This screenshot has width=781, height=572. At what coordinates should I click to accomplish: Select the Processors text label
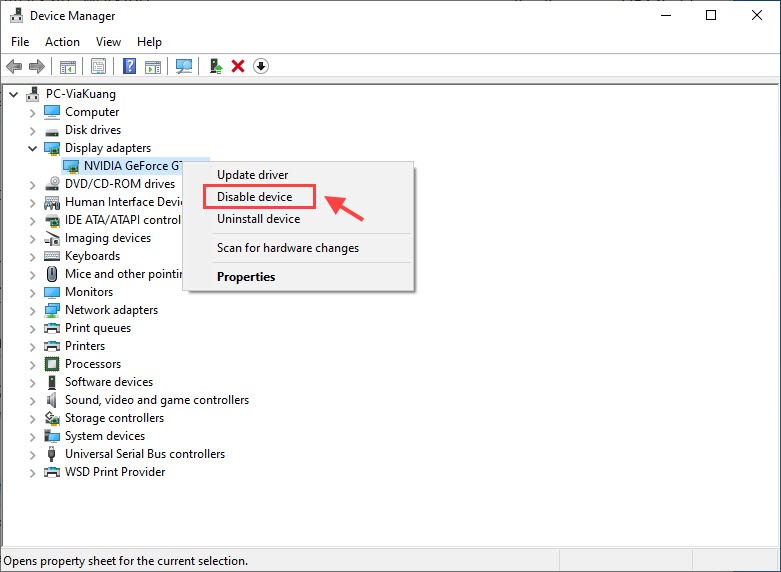click(93, 364)
